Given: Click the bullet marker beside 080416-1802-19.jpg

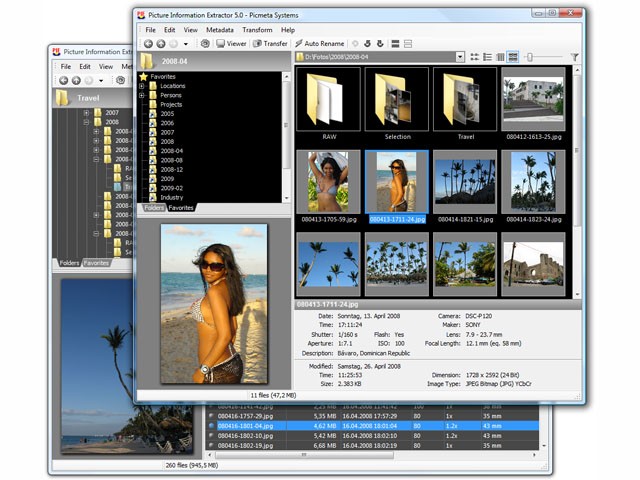Looking at the screenshot, I should pyautogui.click(x=211, y=446).
